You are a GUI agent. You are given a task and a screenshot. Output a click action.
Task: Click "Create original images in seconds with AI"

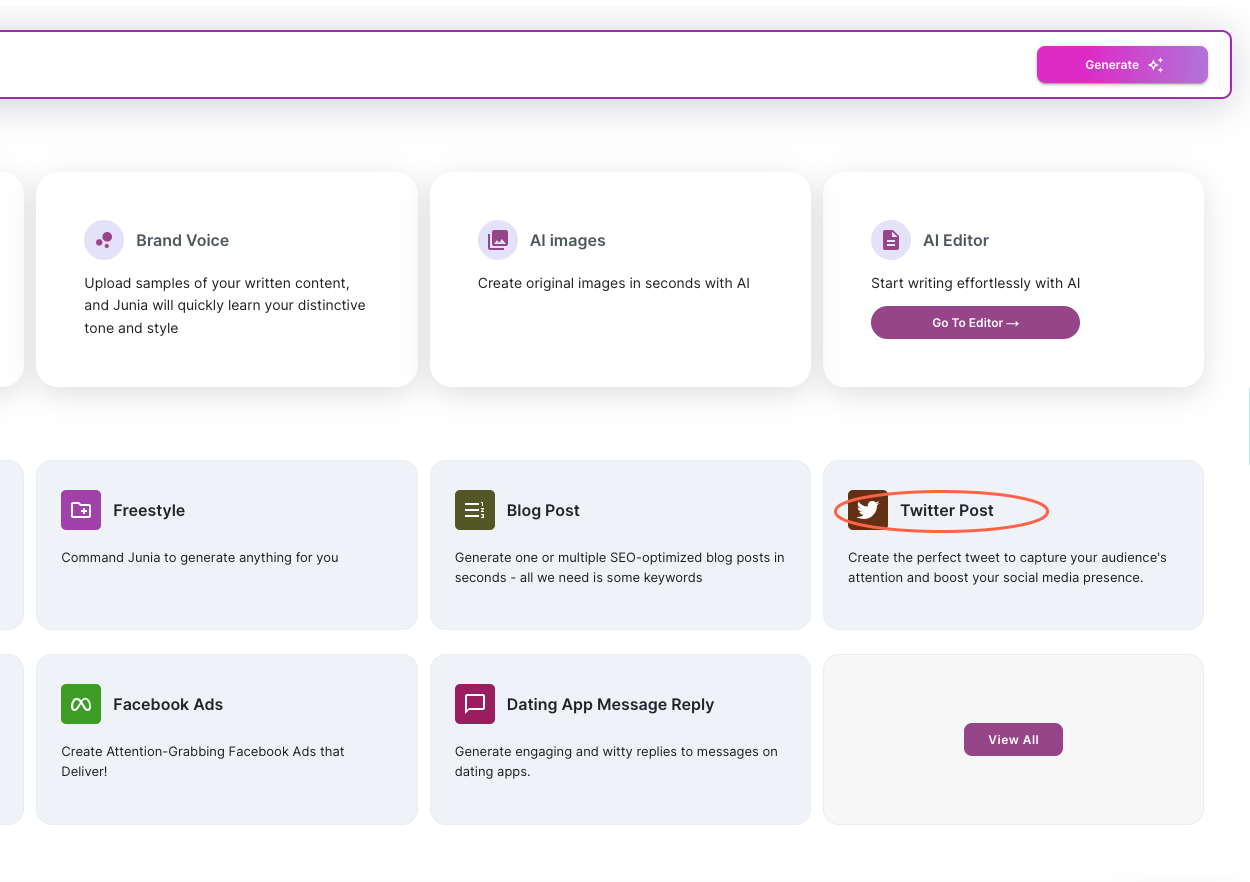tap(614, 283)
